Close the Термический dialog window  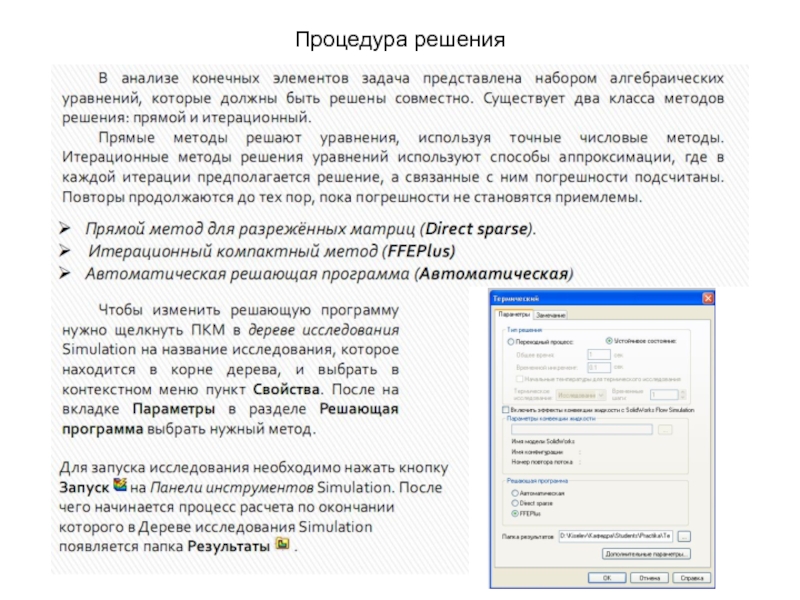coord(708,298)
